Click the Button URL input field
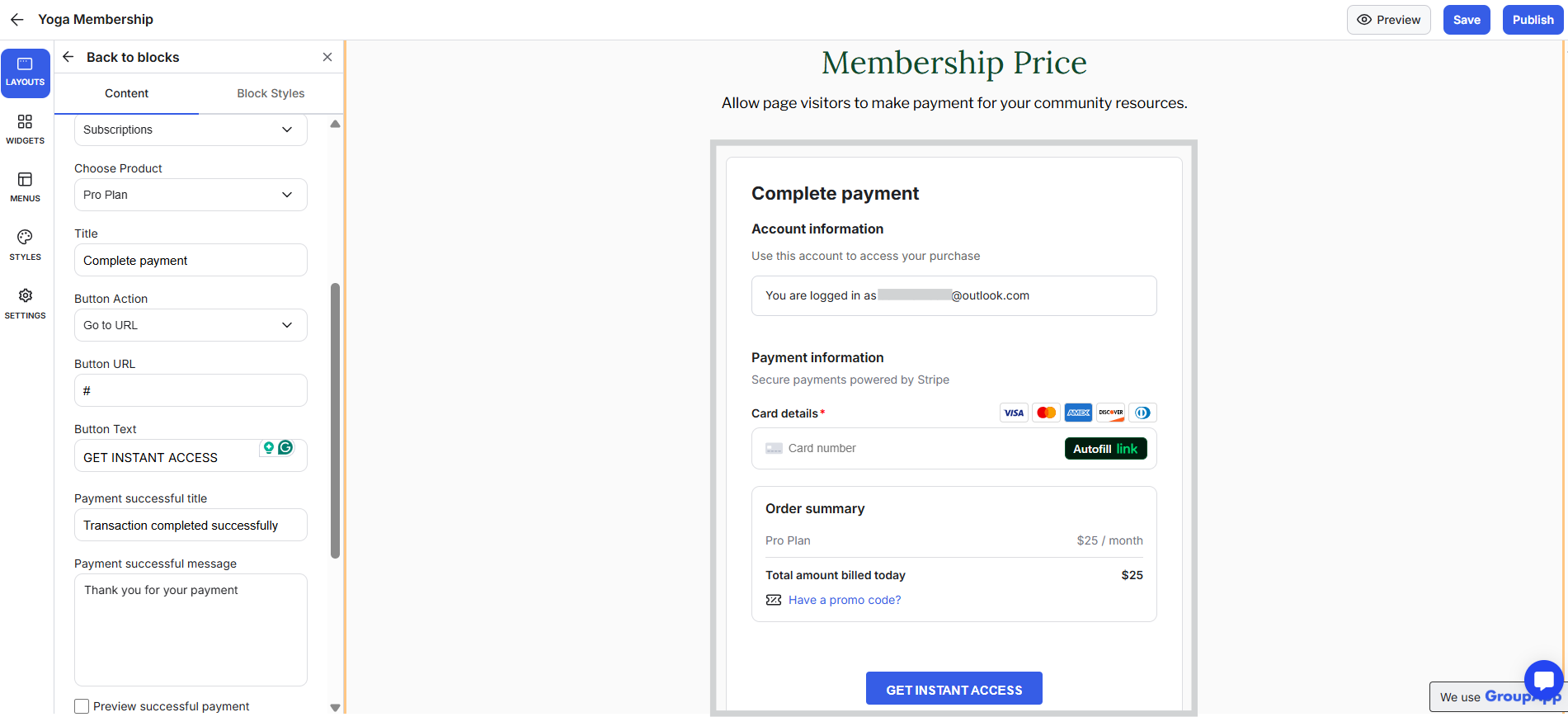Screen dimensions: 1568x717 (191, 390)
